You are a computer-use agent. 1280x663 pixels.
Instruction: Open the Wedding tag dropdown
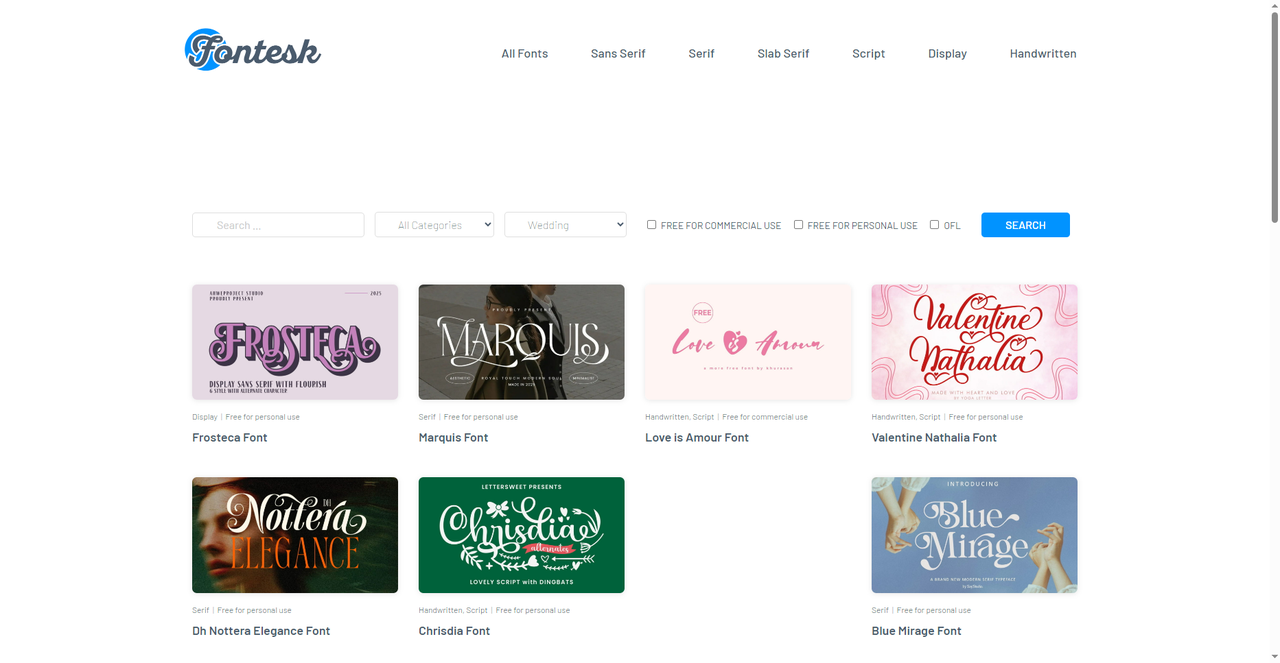coord(565,225)
